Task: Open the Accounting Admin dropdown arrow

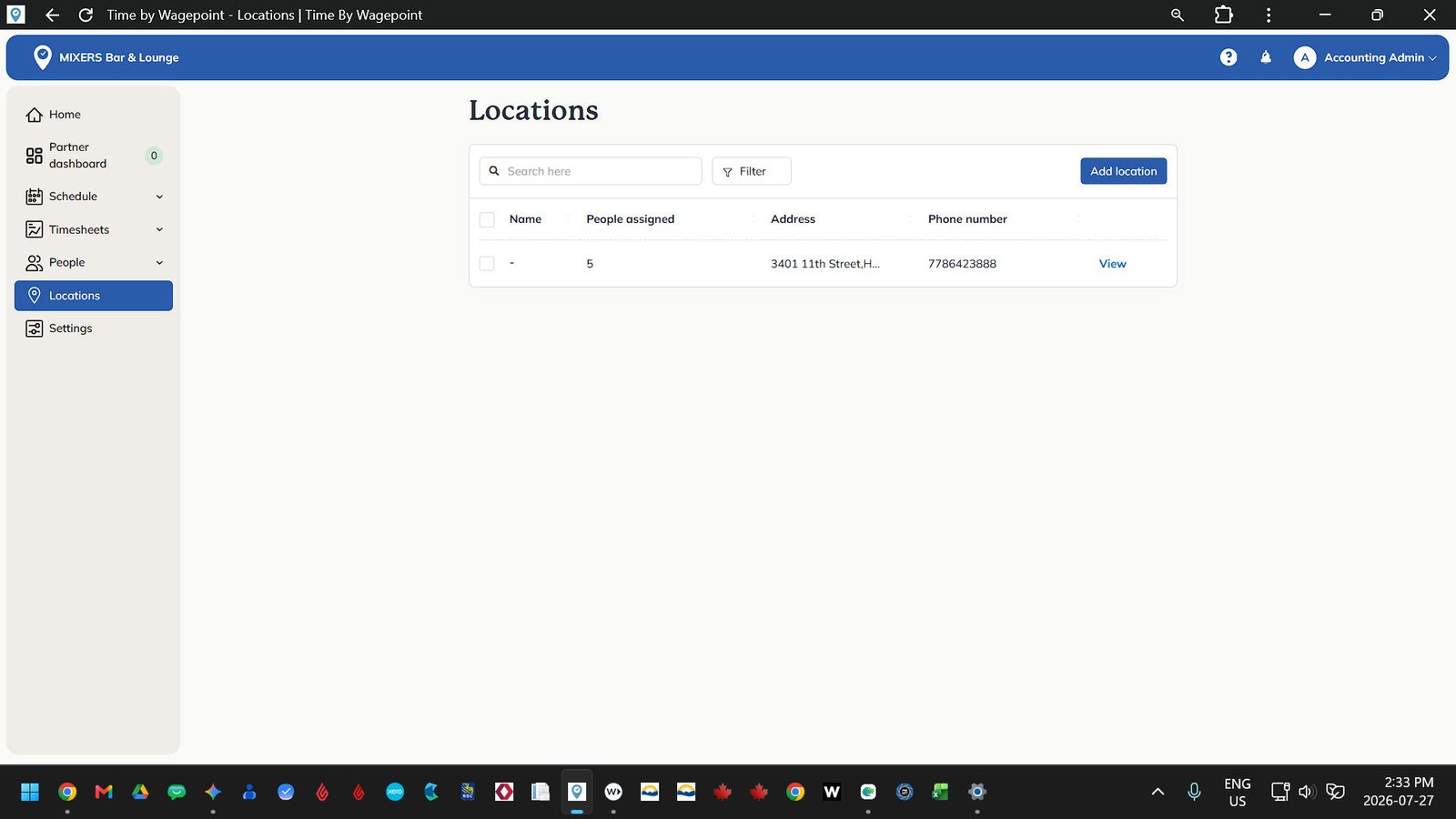Action: click(1432, 58)
